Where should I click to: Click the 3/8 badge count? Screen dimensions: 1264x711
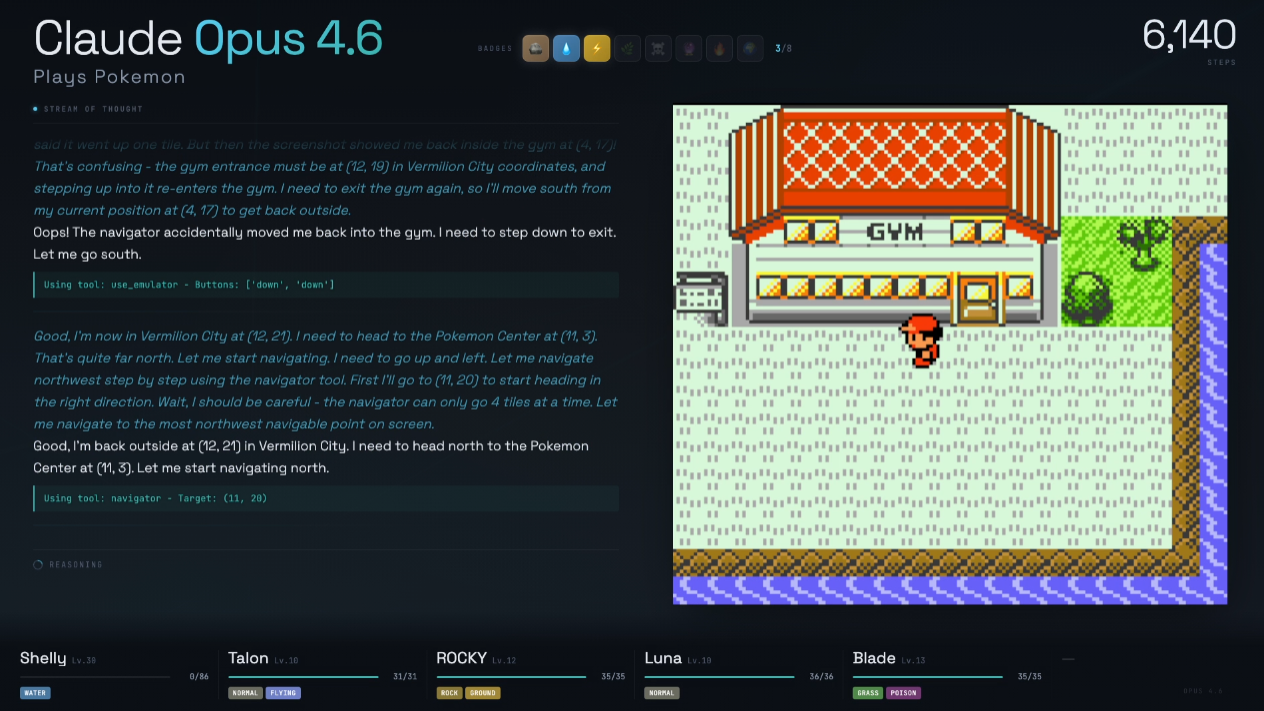(783, 48)
